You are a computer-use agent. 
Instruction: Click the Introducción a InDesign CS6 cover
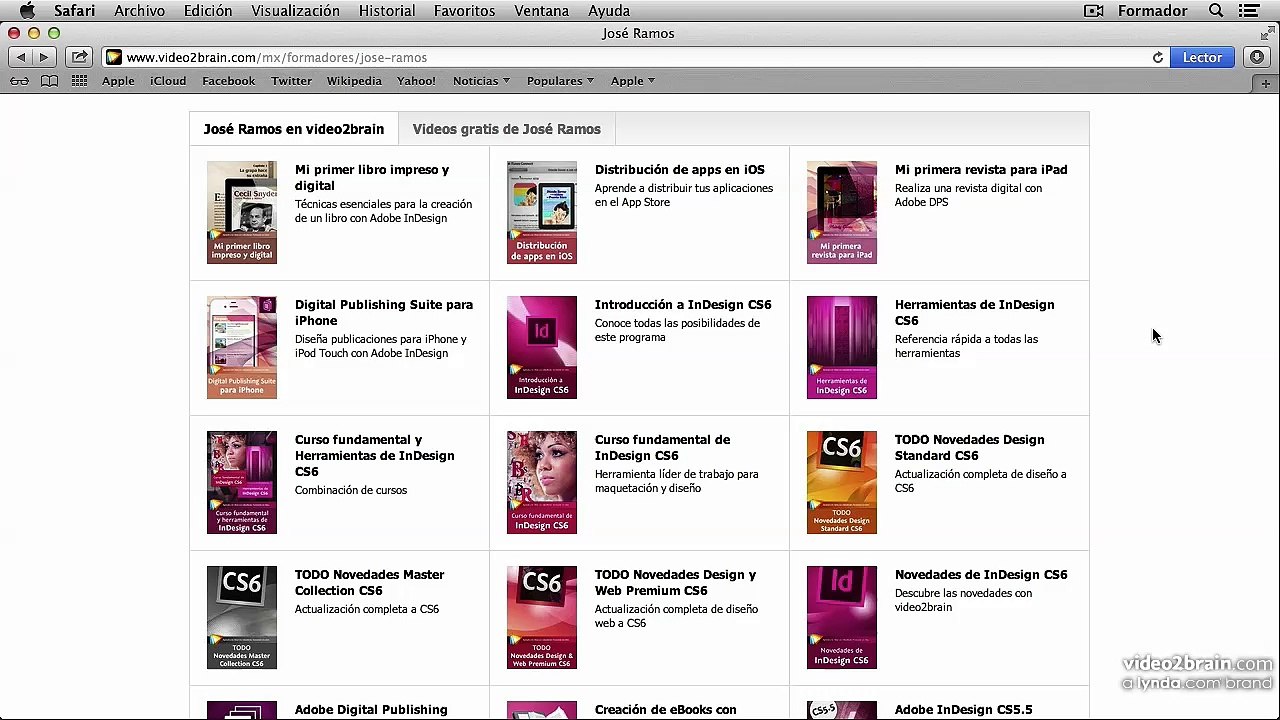point(542,348)
